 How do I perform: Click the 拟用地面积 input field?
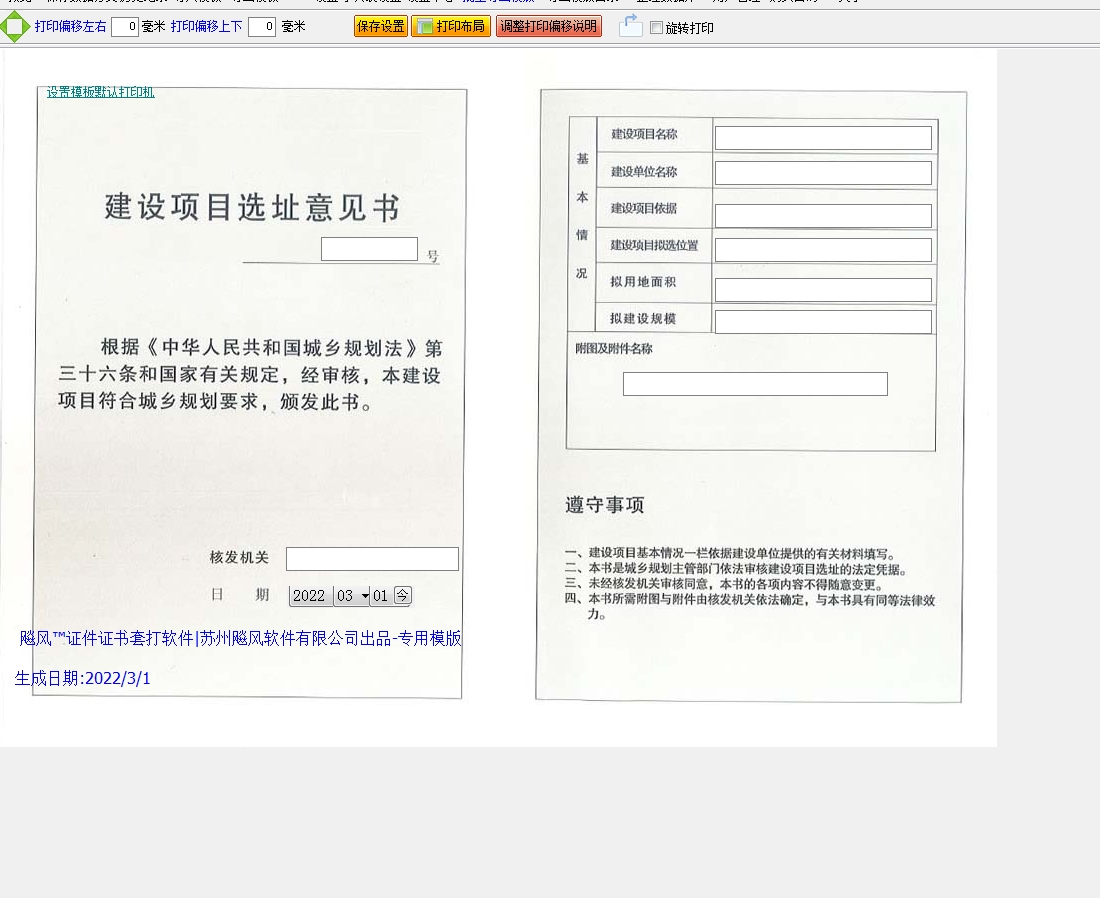823,290
